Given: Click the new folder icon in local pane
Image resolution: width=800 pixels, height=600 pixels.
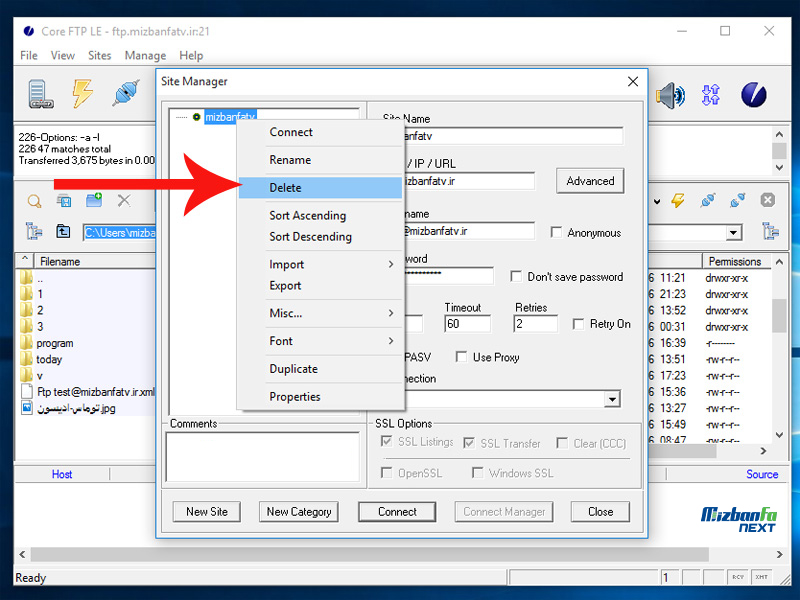Looking at the screenshot, I should click(94, 200).
